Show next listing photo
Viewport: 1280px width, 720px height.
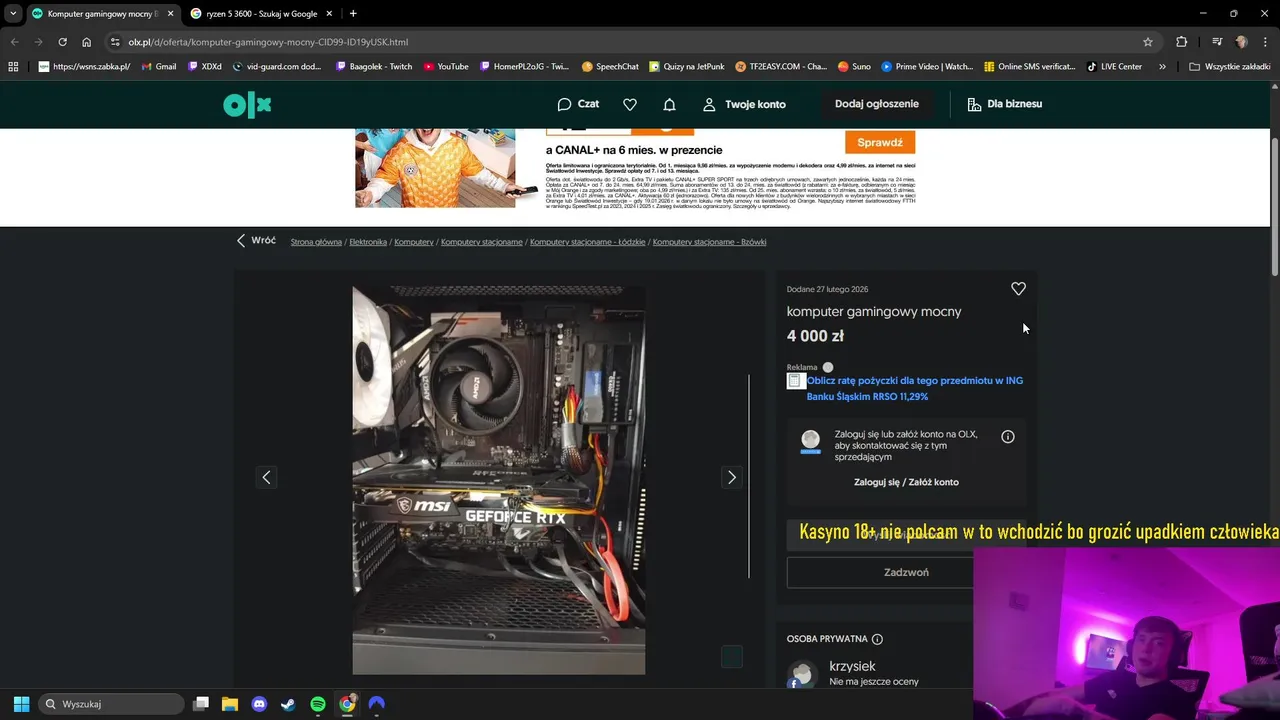(x=732, y=477)
